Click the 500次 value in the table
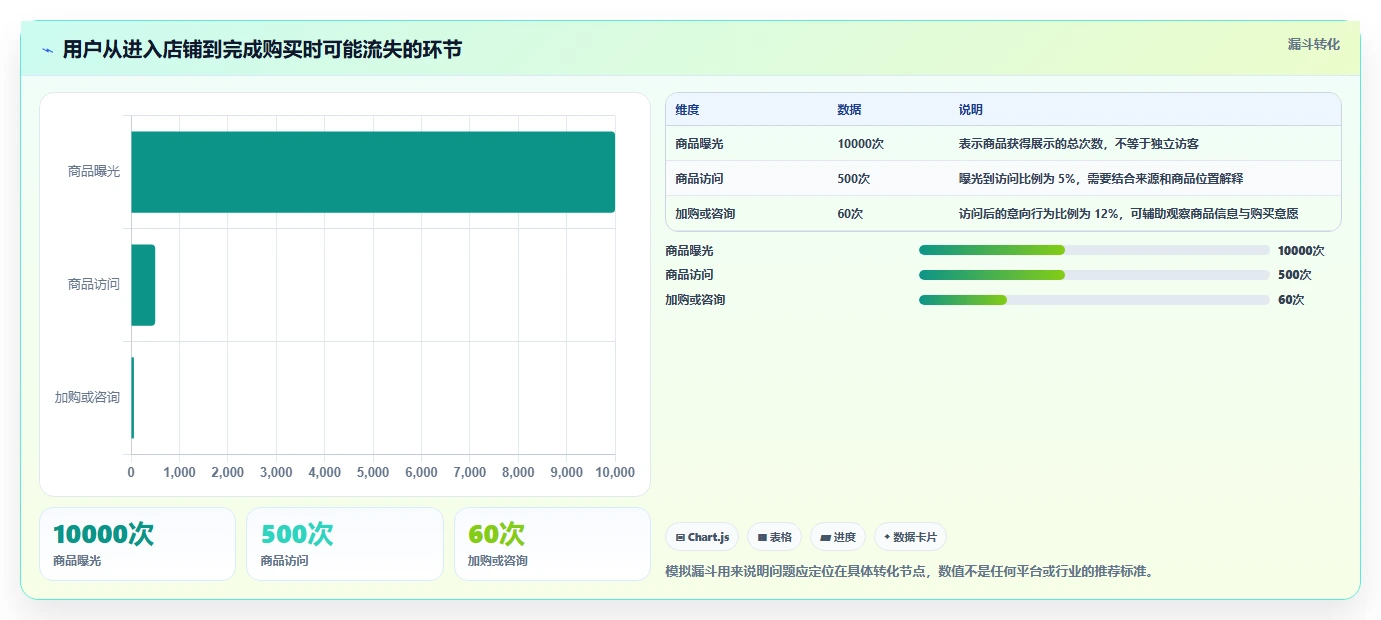This screenshot has height=620, width=1381. click(853, 179)
